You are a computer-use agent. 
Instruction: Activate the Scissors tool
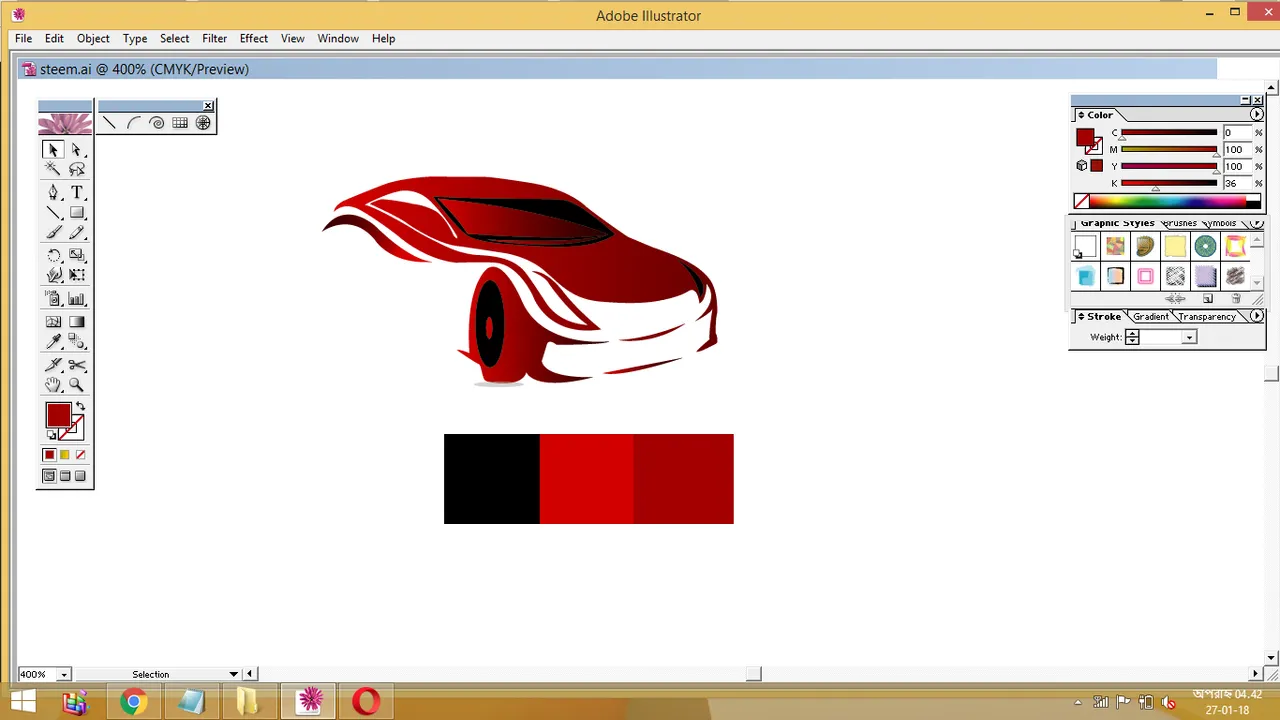click(76, 365)
